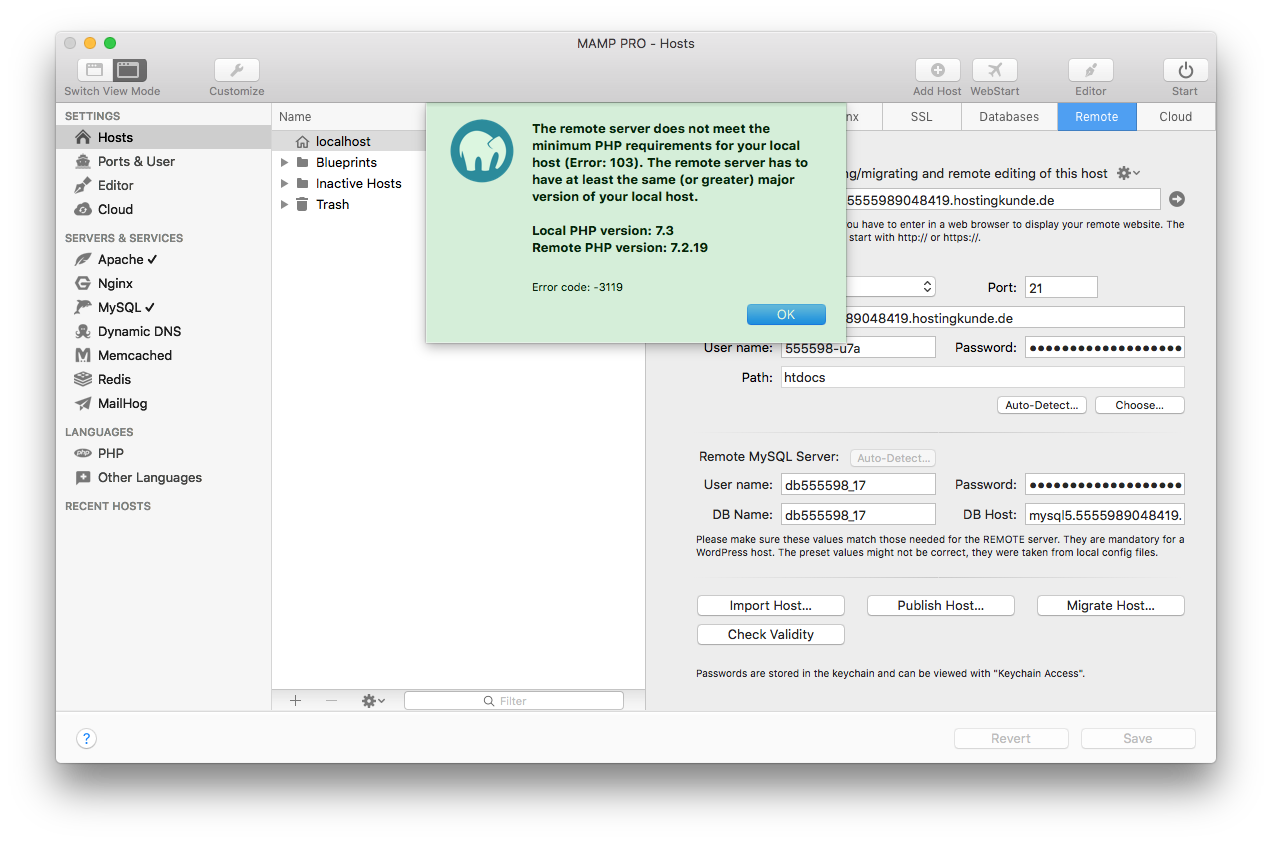Open PHP language settings

[x=110, y=453]
